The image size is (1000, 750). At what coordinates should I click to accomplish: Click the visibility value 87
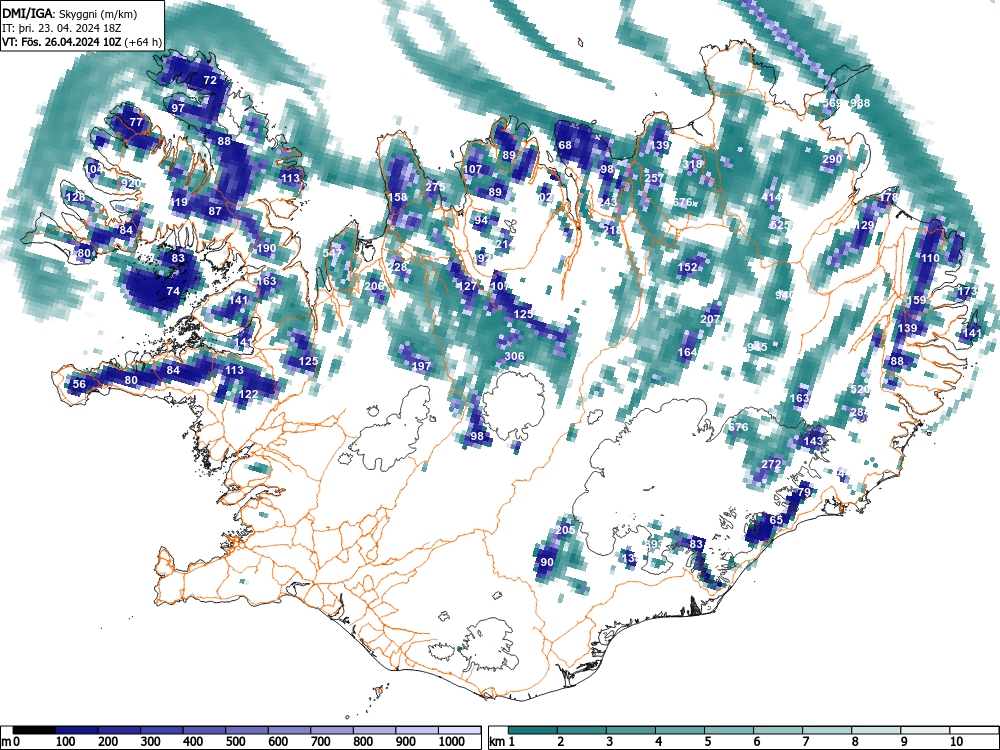point(215,212)
